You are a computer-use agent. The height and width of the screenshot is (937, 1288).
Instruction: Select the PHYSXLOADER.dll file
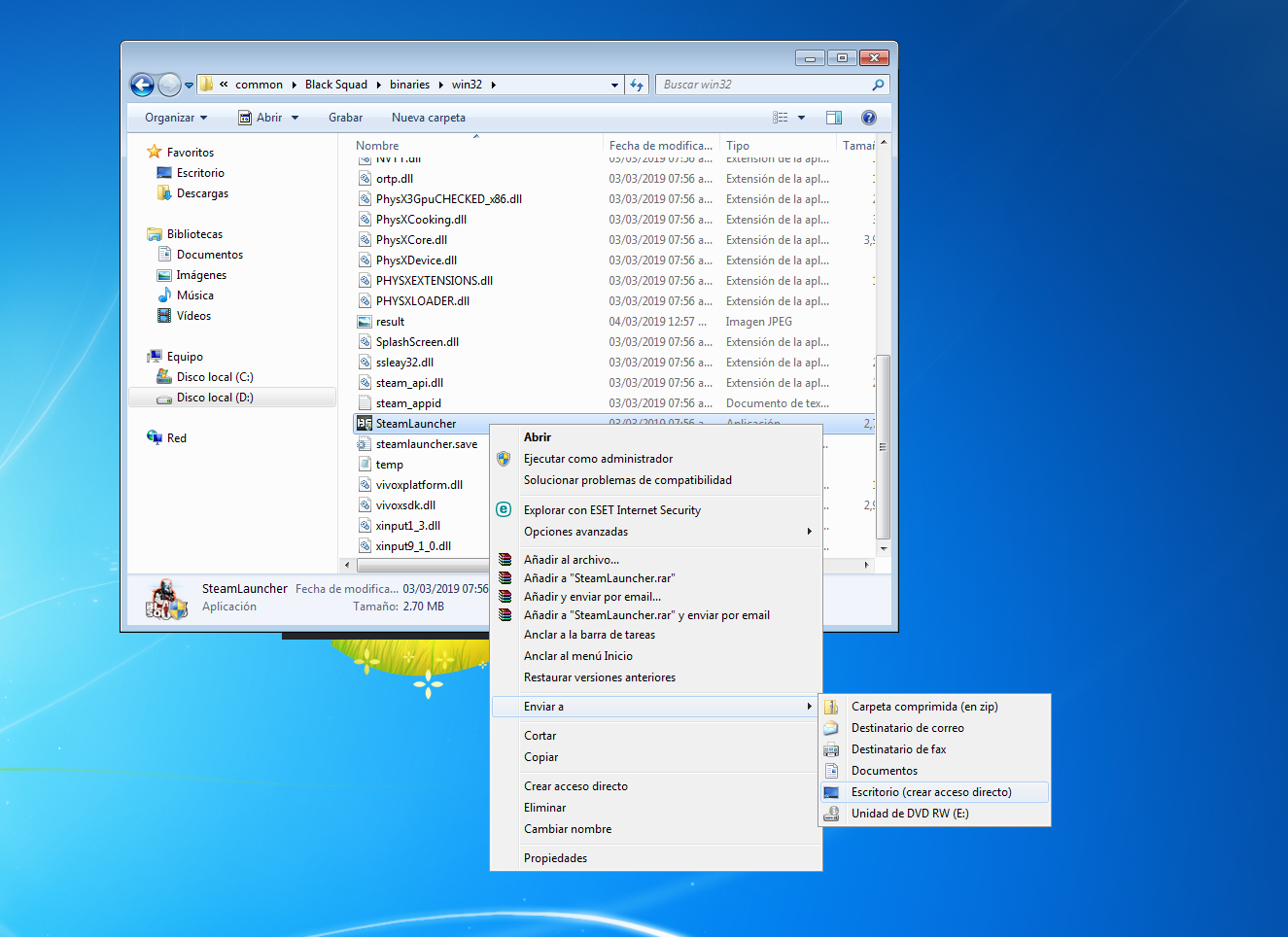(423, 301)
